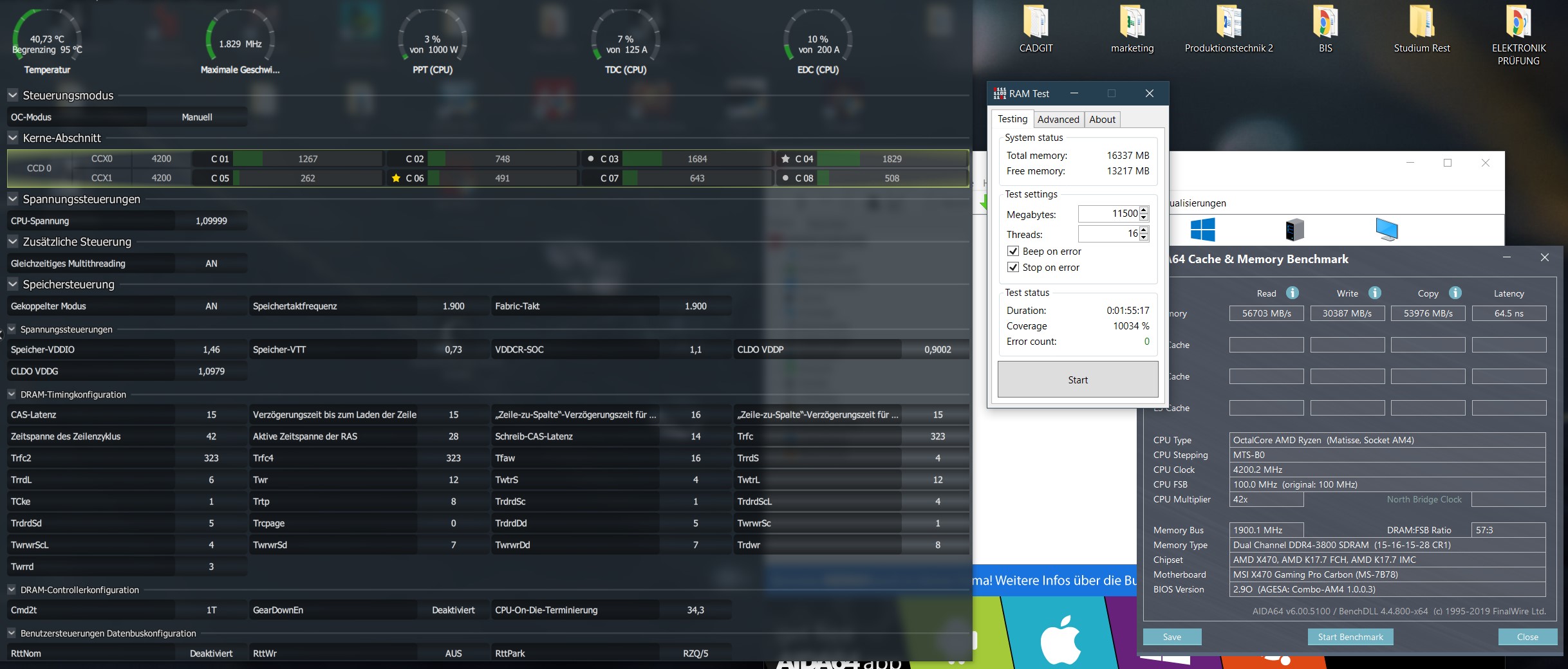This screenshot has height=669, width=1568.
Task: Toggle the Beep on error checkbox
Action: coord(1013,252)
